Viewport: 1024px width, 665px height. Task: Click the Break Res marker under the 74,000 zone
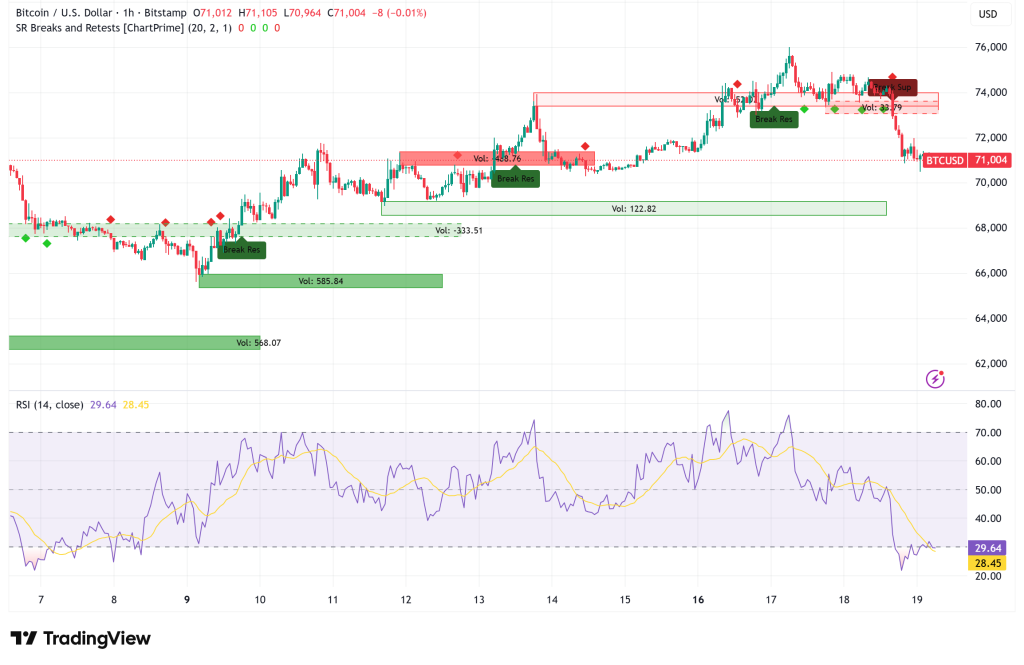pyautogui.click(x=774, y=119)
